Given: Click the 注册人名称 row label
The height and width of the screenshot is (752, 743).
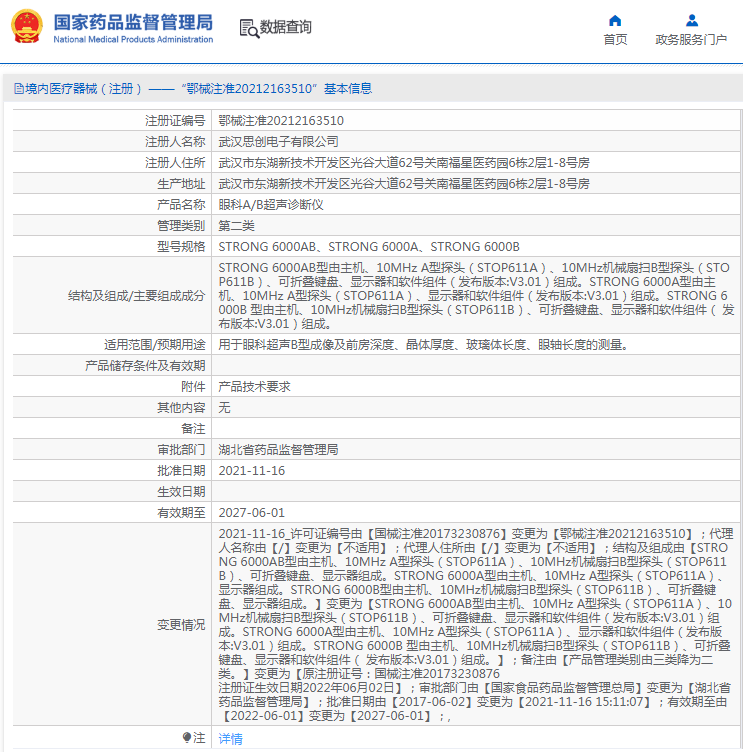Looking at the screenshot, I should point(175,141).
